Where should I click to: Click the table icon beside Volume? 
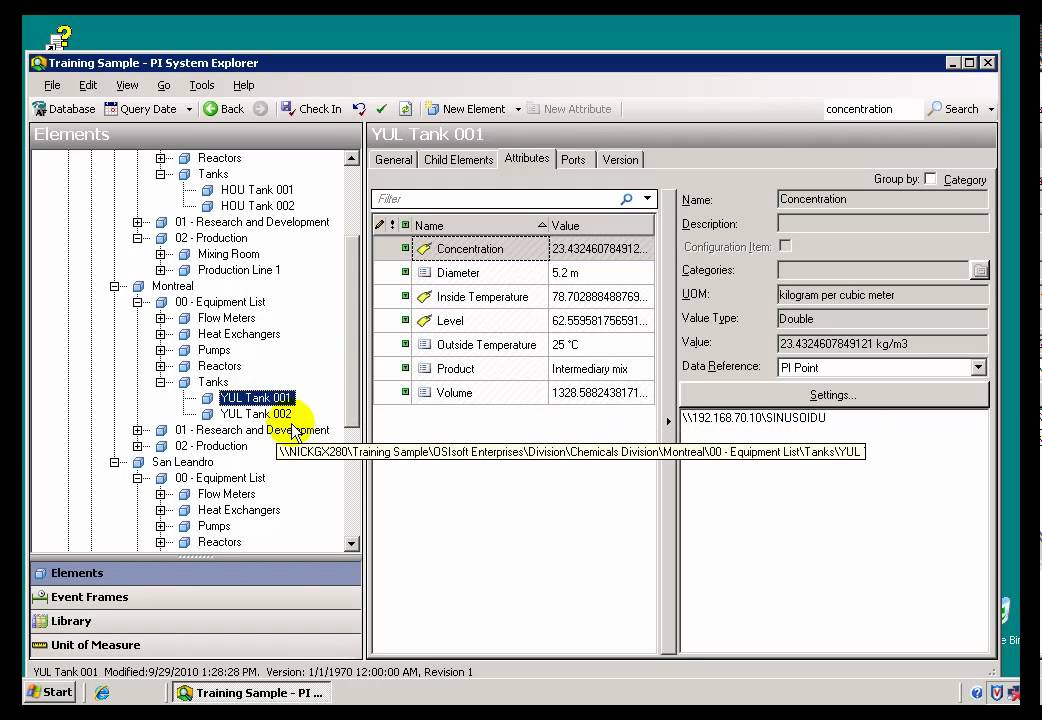(x=424, y=392)
